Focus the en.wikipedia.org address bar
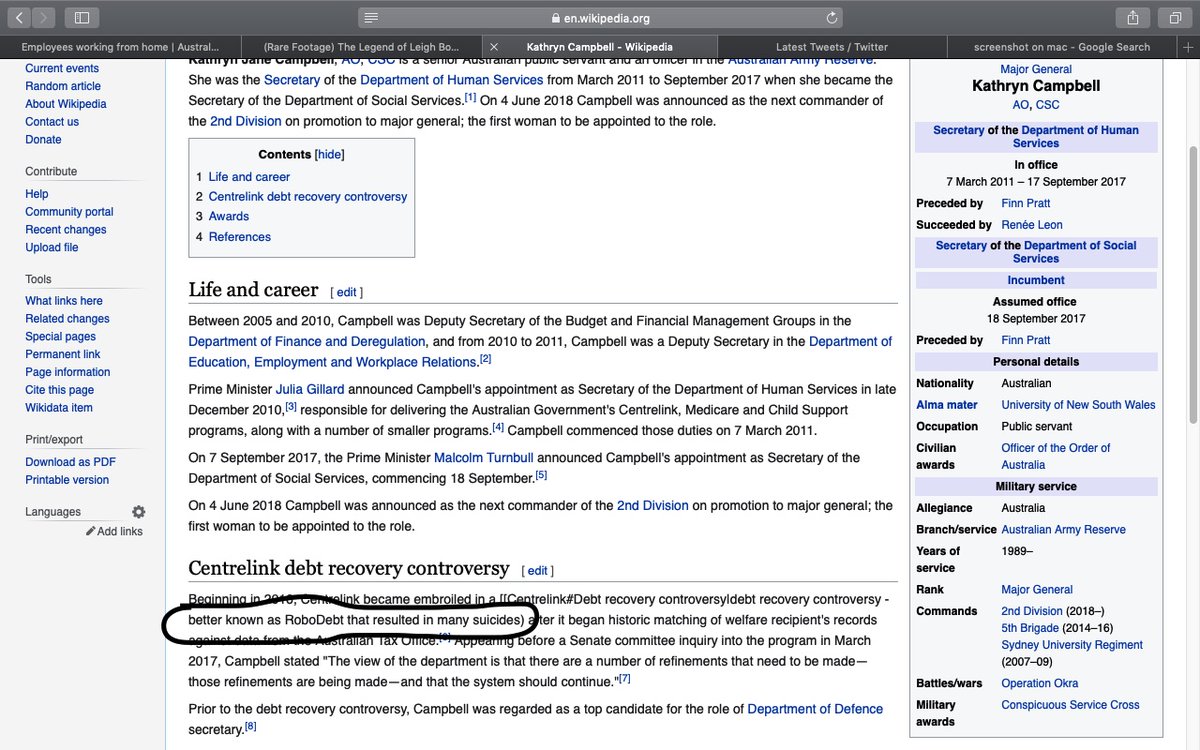1200x750 pixels. (600, 17)
